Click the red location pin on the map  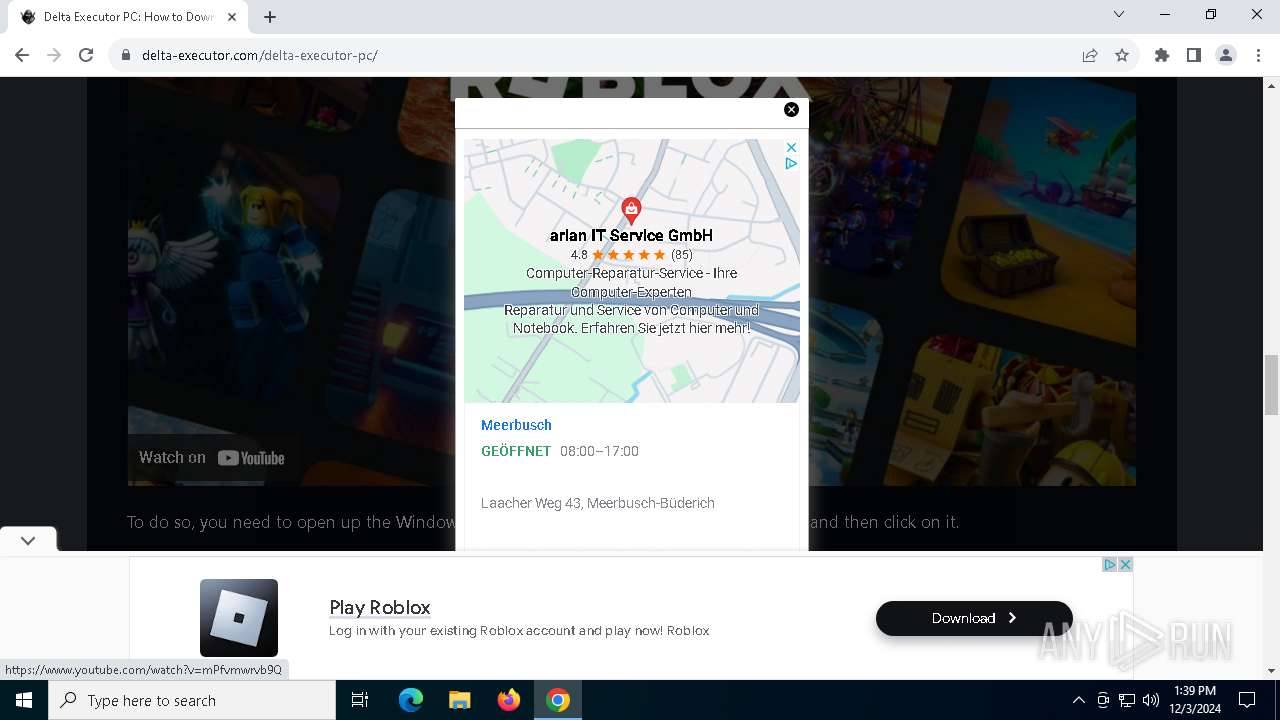coord(631,210)
